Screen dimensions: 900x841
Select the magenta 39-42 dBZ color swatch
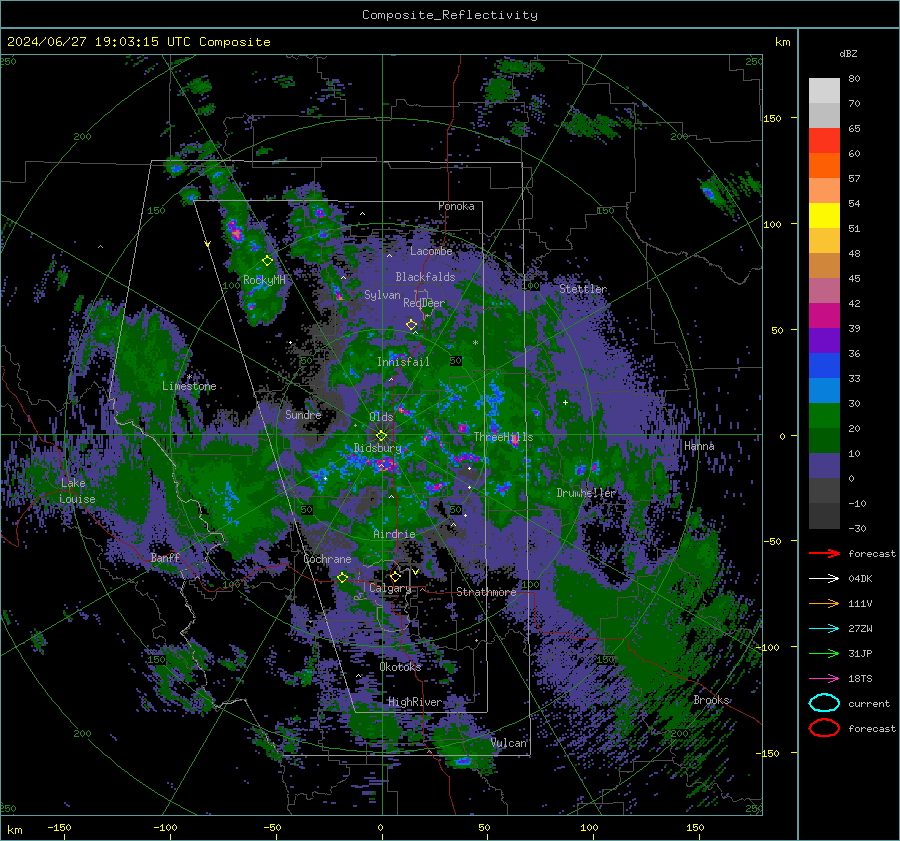[824, 315]
